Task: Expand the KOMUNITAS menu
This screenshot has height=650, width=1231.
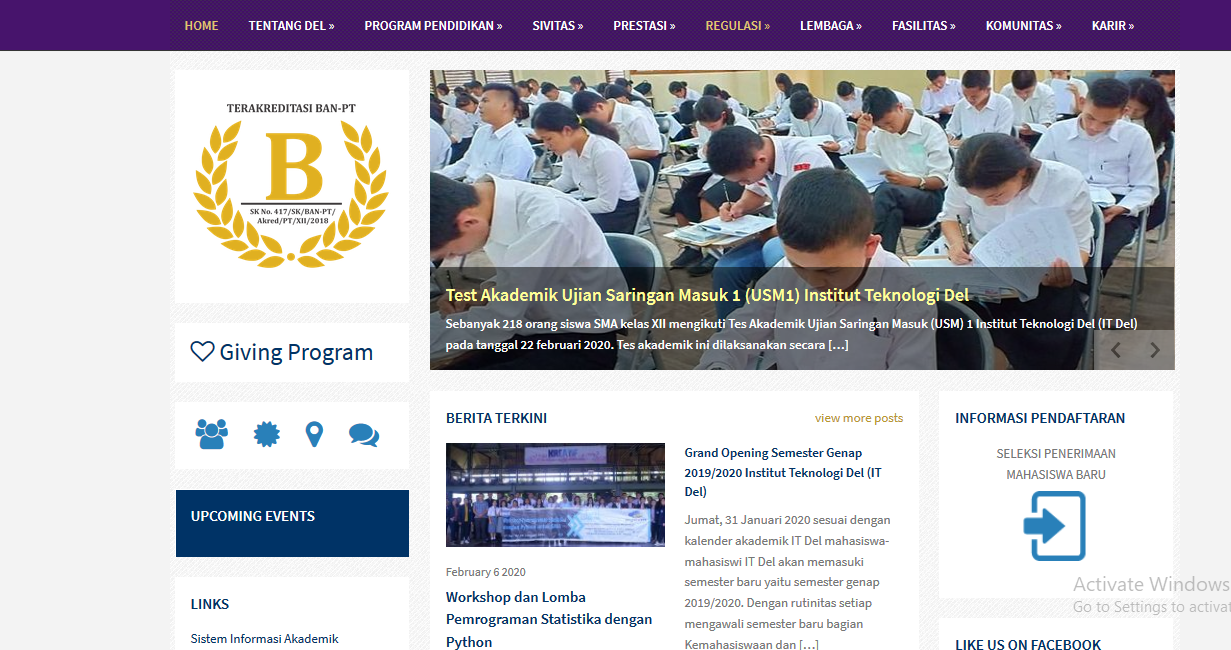Action: 1023,25
